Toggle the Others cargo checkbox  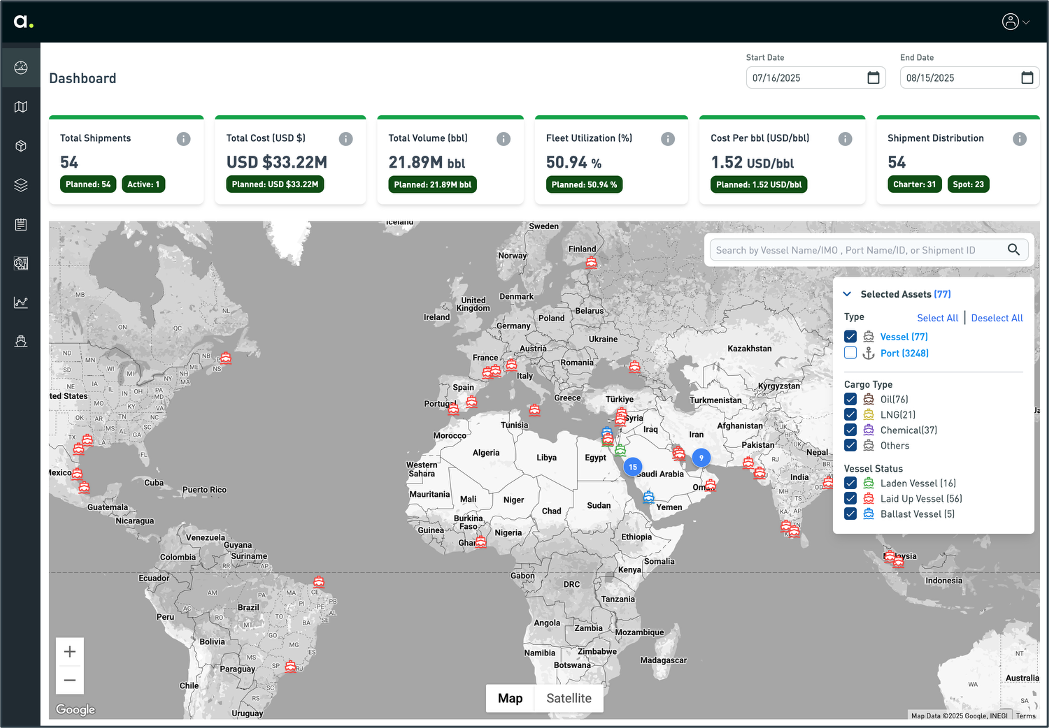850,445
